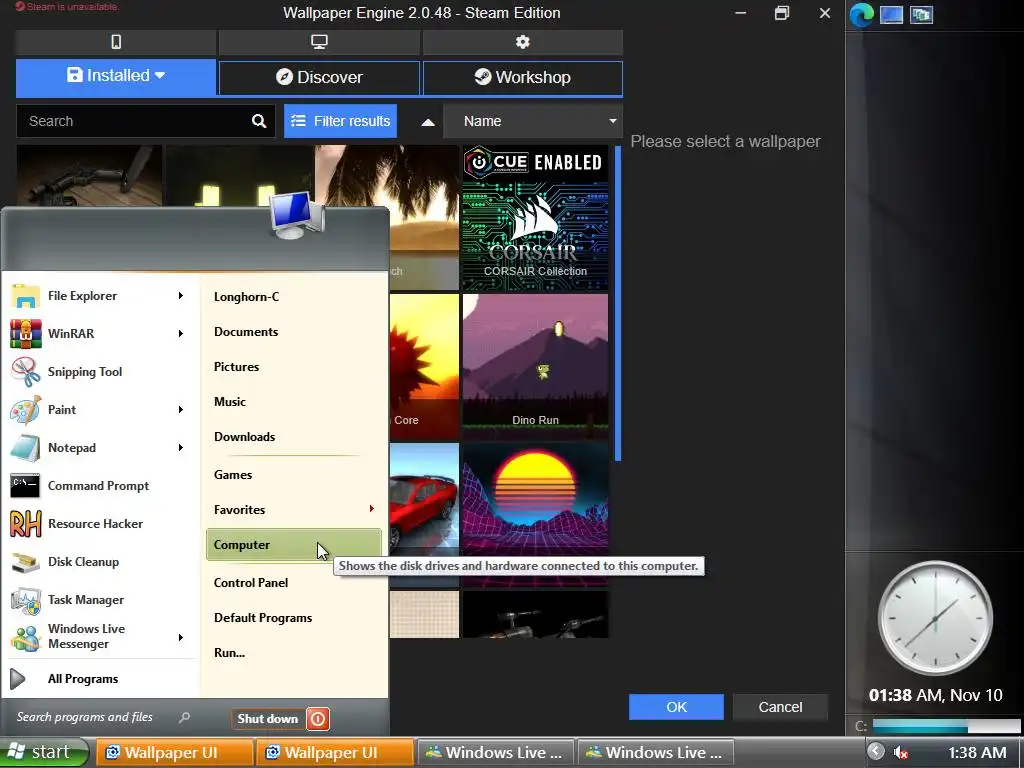Image resolution: width=1024 pixels, height=768 pixels.
Task: Open the start button
Action: click(43, 752)
